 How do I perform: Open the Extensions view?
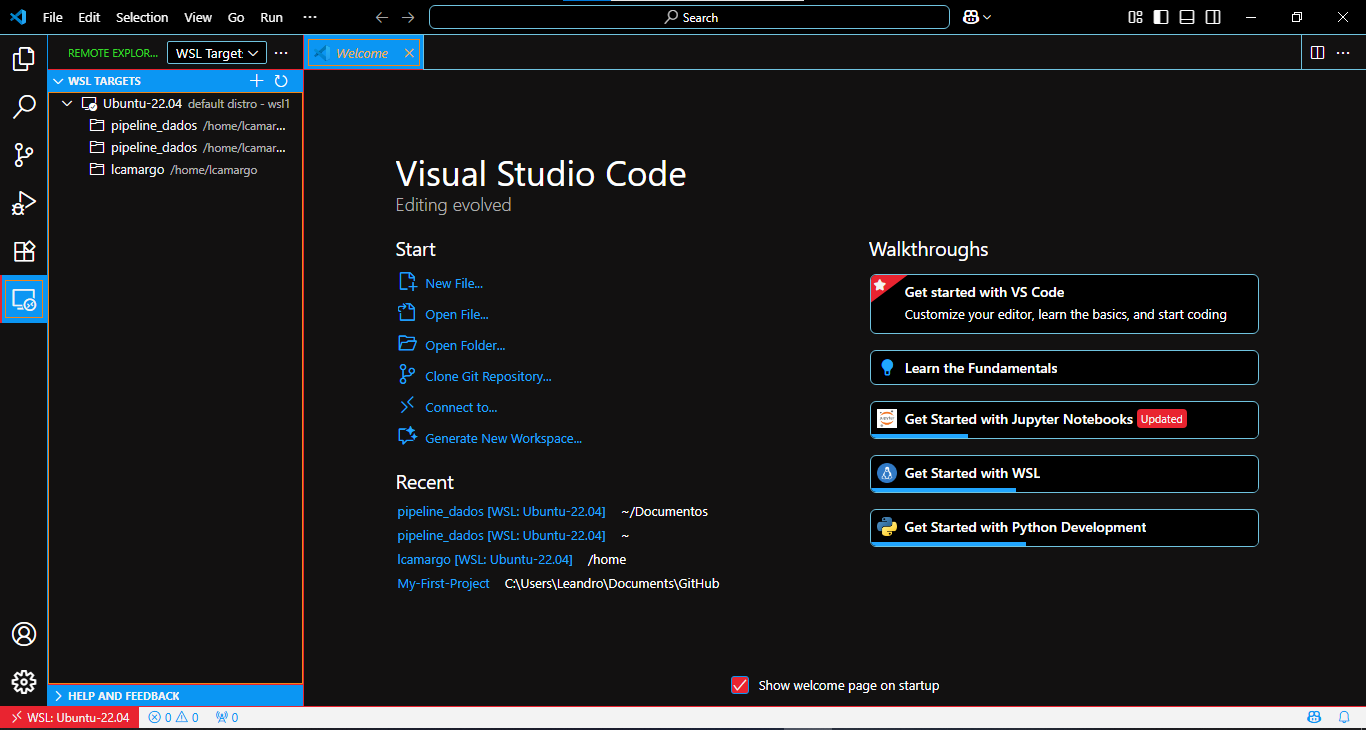(24, 251)
